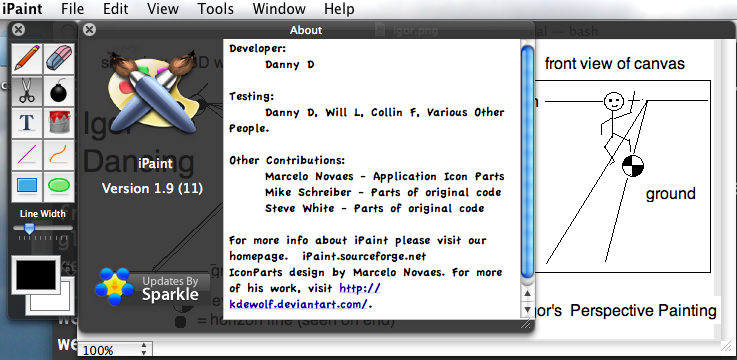The width and height of the screenshot is (737, 360).
Task: Select the Eraser tool
Action: click(59, 58)
